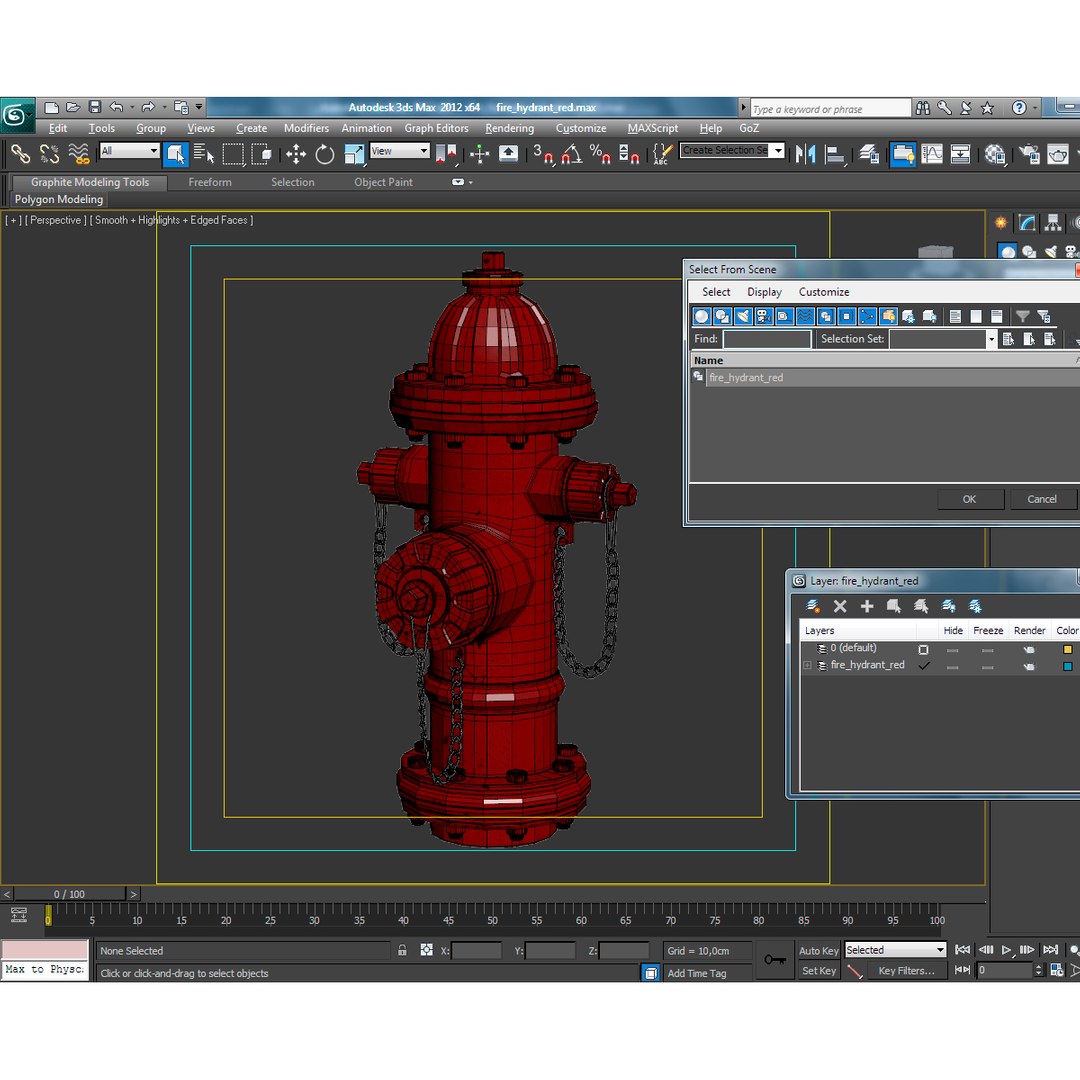This screenshot has width=1080, height=1080.
Task: Toggle the selection lock icon in status bar
Action: tap(402, 951)
